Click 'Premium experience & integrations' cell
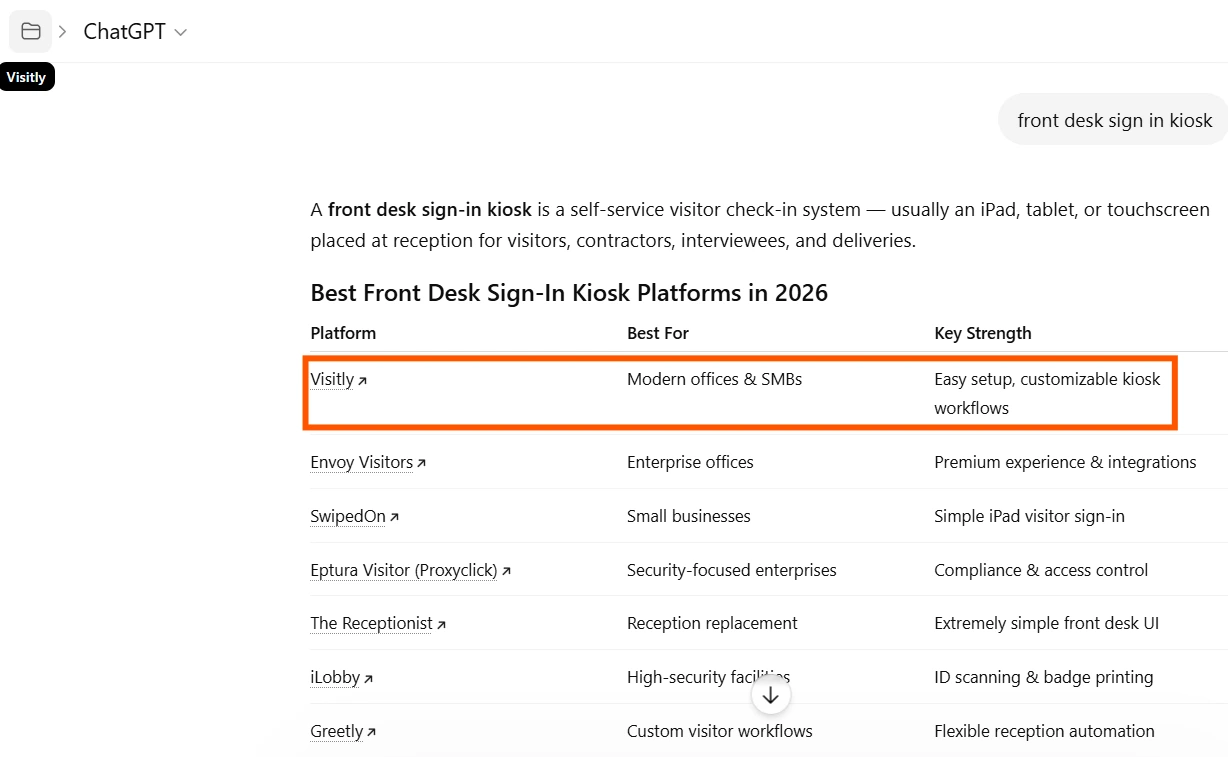 click(x=1065, y=462)
